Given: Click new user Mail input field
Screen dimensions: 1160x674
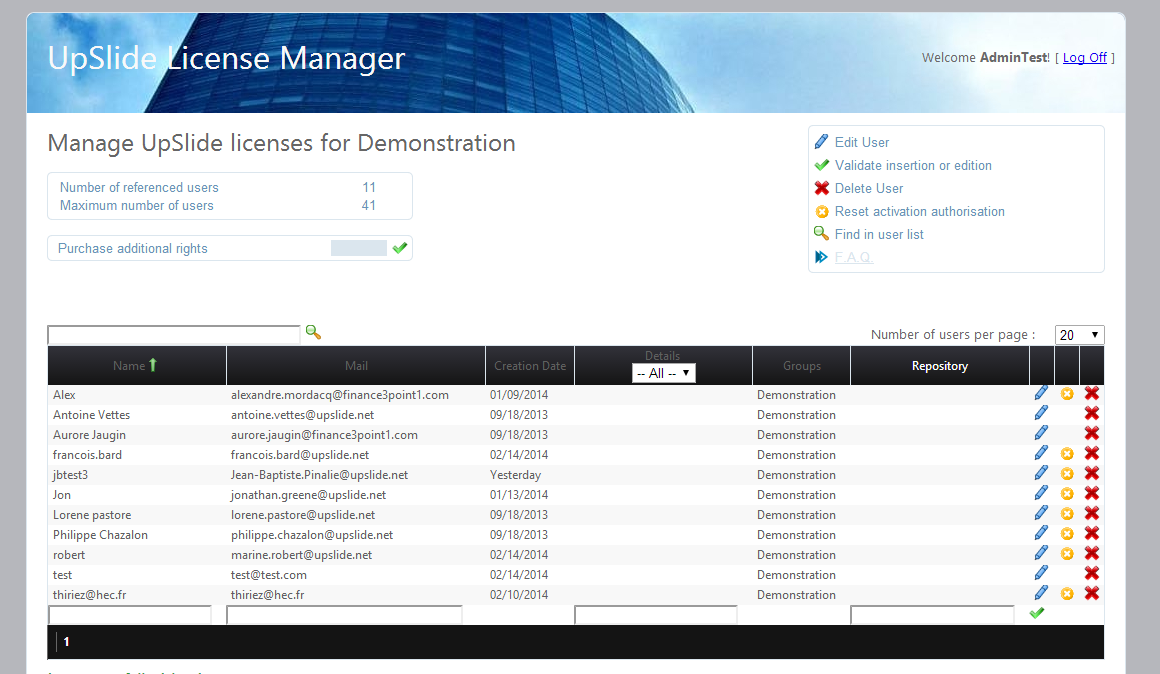Looking at the screenshot, I should [x=344, y=615].
